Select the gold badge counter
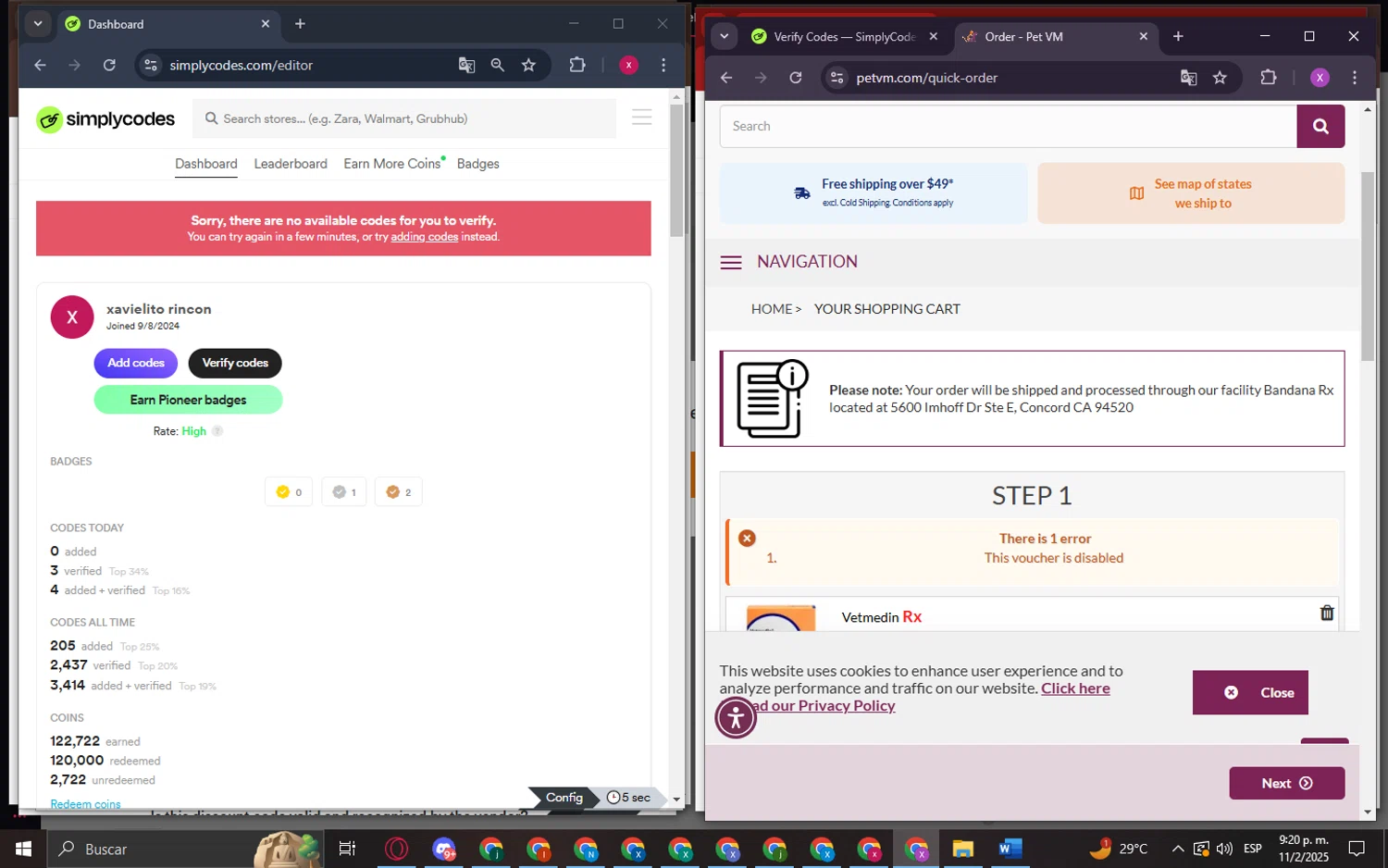The image size is (1388, 868). [x=289, y=492]
